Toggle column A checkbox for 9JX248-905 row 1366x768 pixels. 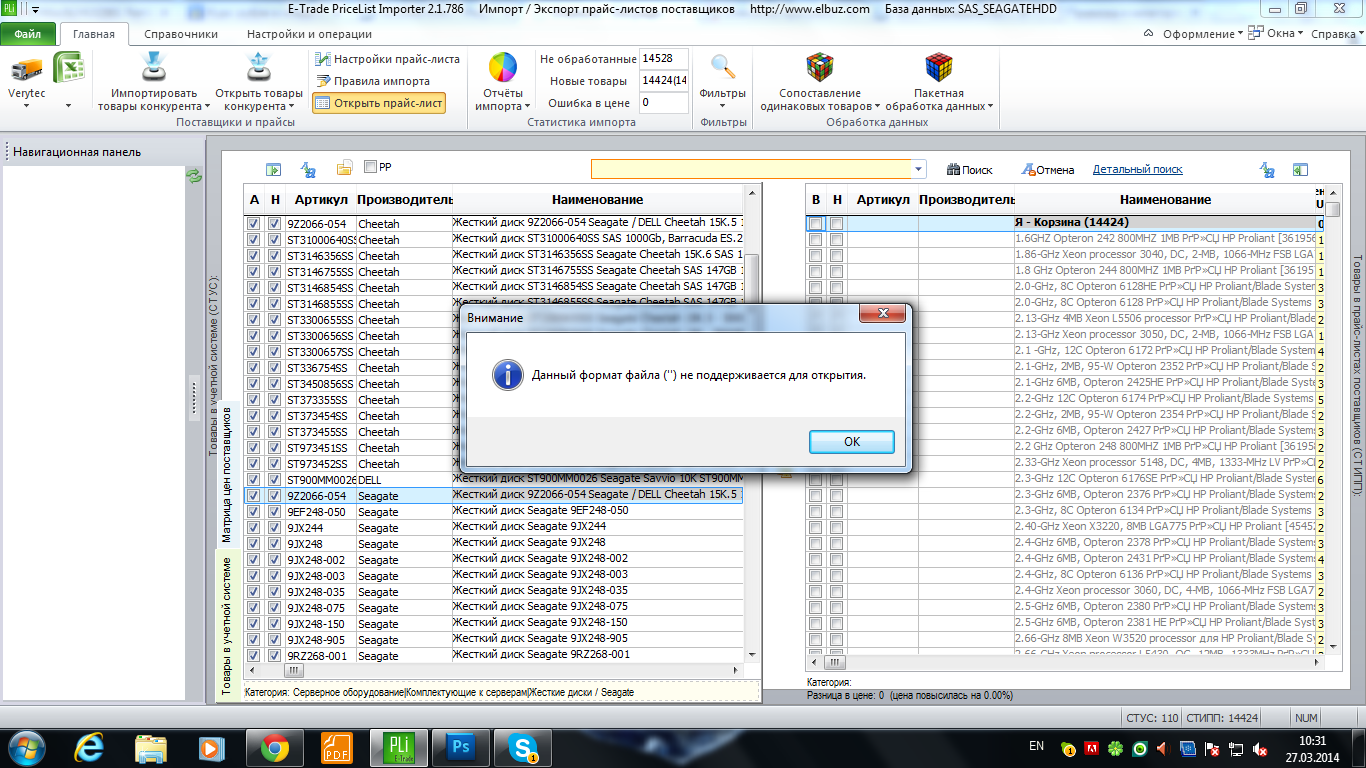coord(254,640)
